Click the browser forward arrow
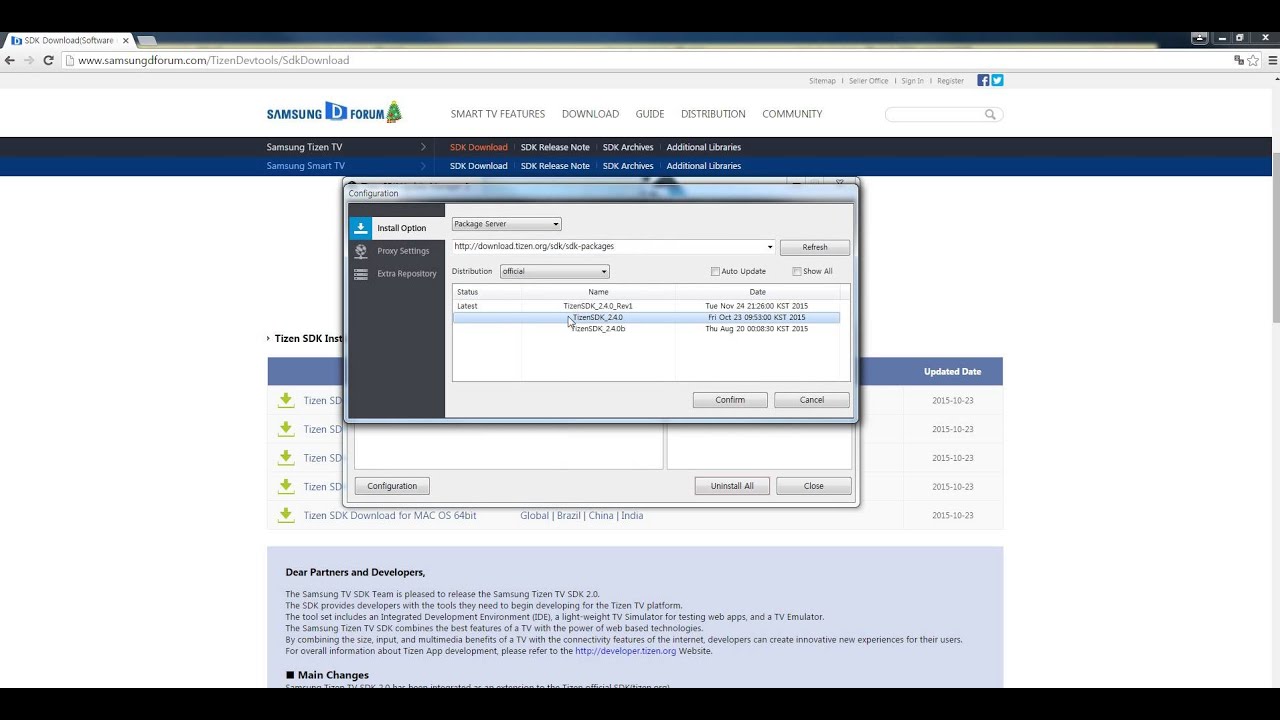Screen dimensions: 1280x720 tap(29, 60)
